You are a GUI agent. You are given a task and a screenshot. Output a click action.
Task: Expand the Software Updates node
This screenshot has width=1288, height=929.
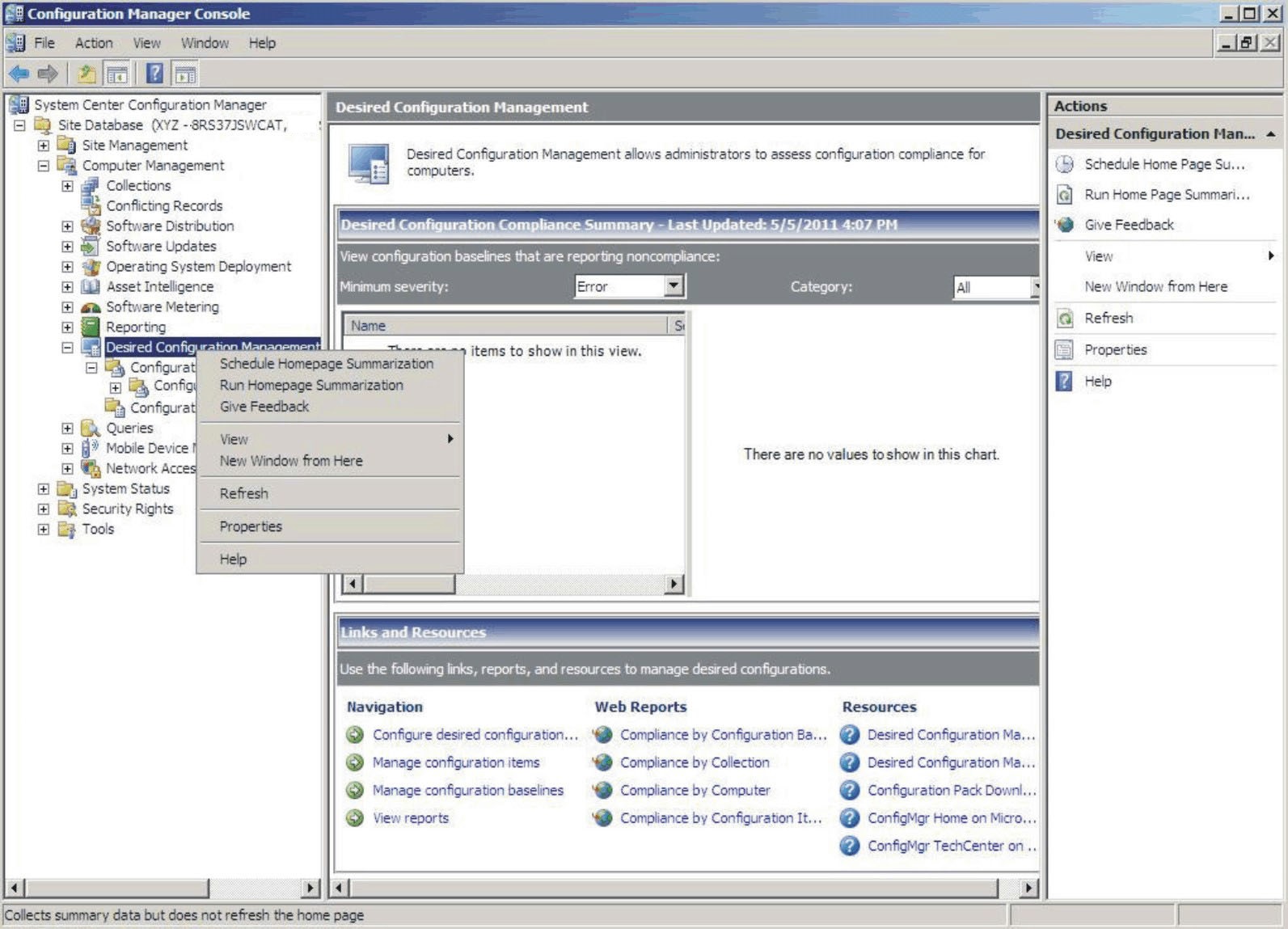pos(68,247)
